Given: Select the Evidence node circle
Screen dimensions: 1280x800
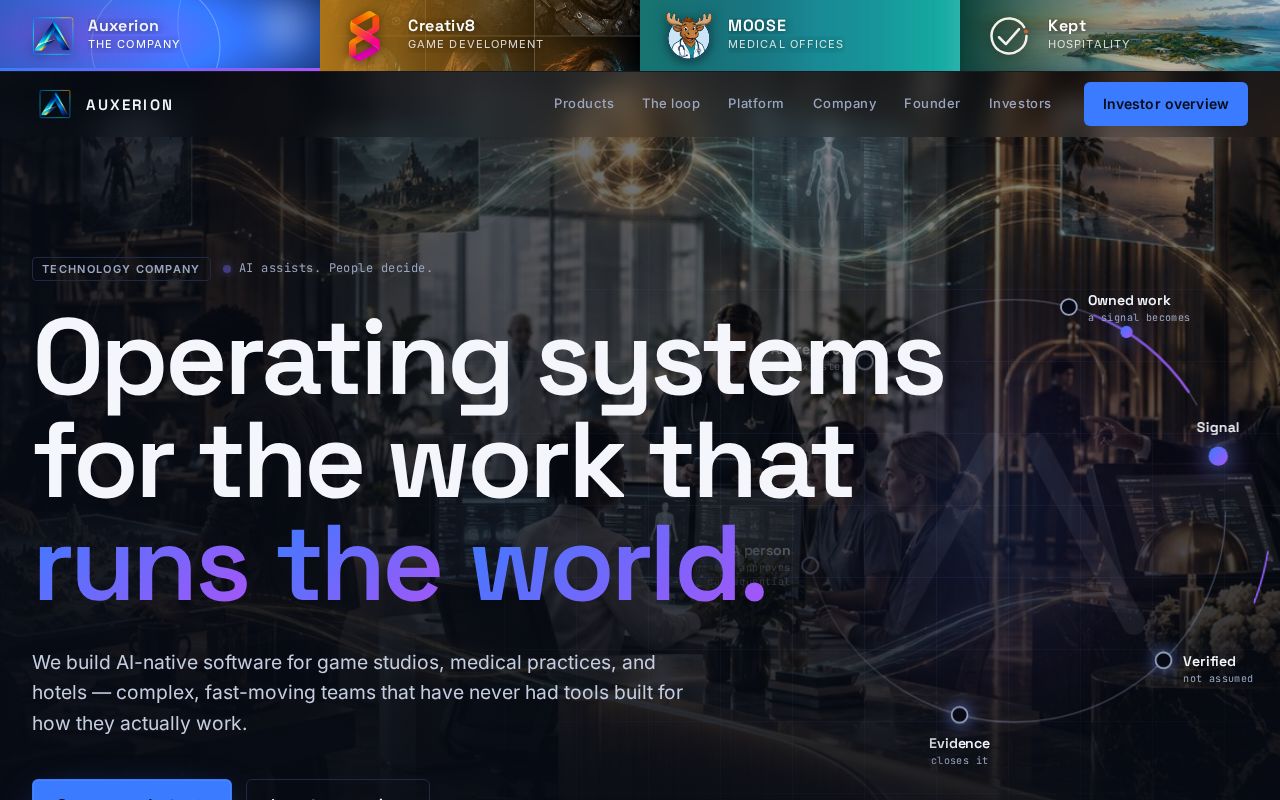Looking at the screenshot, I should coord(959,714).
